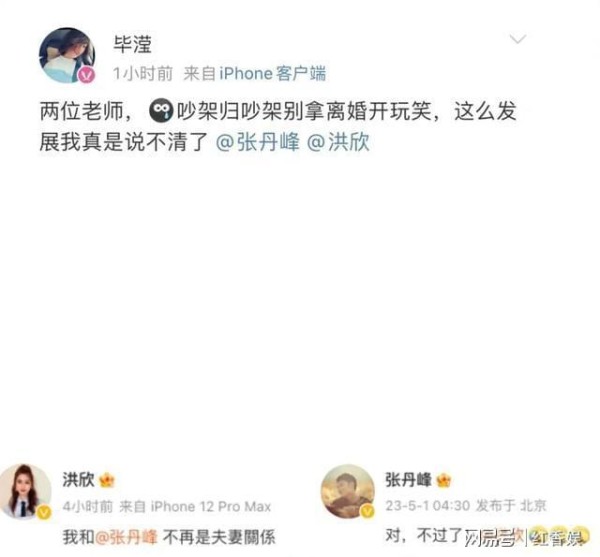Click the username 洪欣 in bottom post
This screenshot has width=600, height=557.
pos(78,479)
